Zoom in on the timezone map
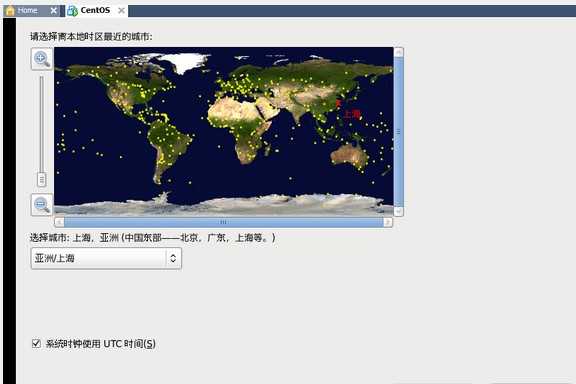Image resolution: width=576 pixels, height=384 pixels. click(42, 59)
